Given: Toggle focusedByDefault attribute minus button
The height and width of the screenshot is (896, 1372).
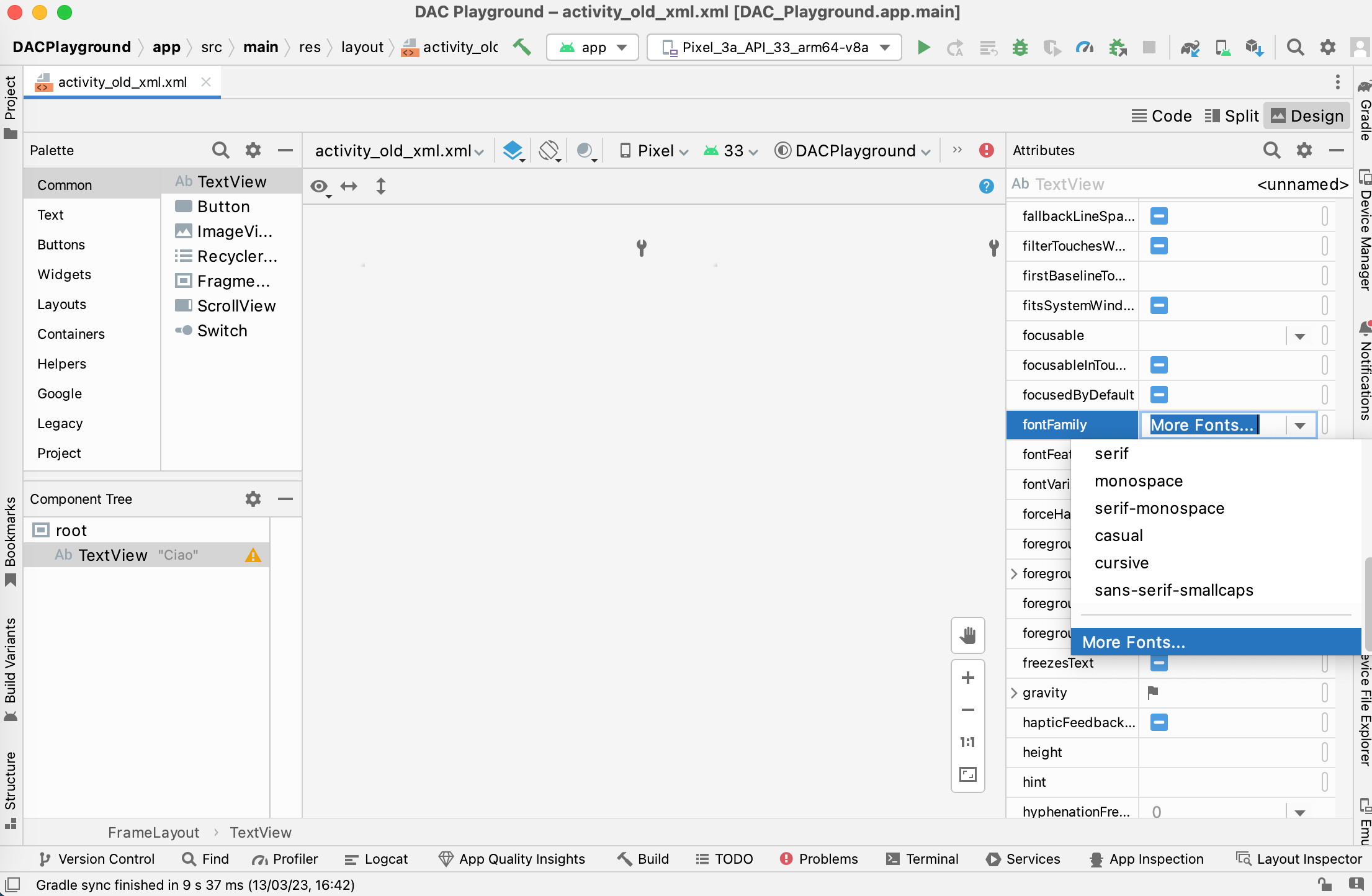Looking at the screenshot, I should 1159,395.
